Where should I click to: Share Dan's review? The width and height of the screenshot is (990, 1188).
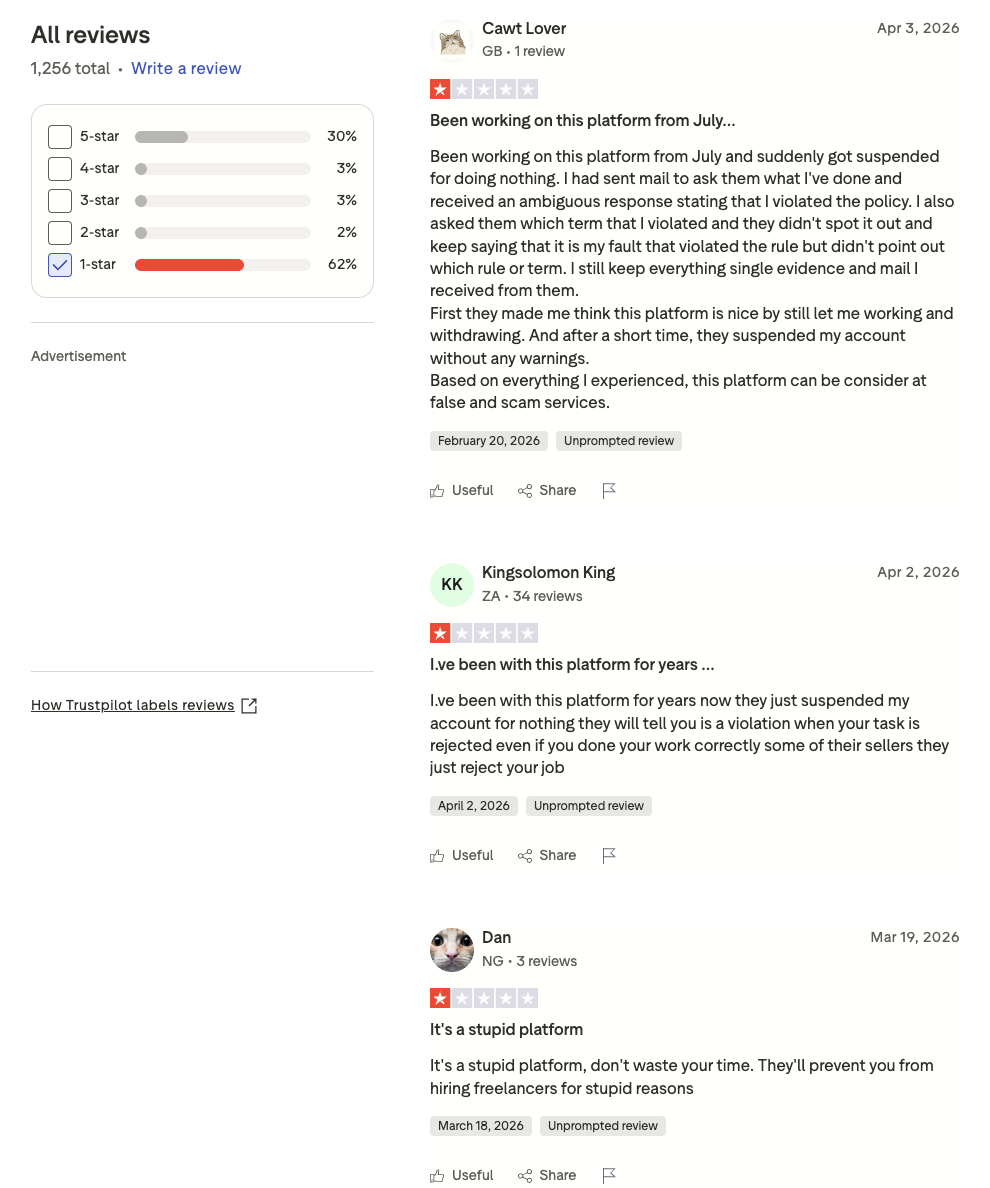(547, 1175)
